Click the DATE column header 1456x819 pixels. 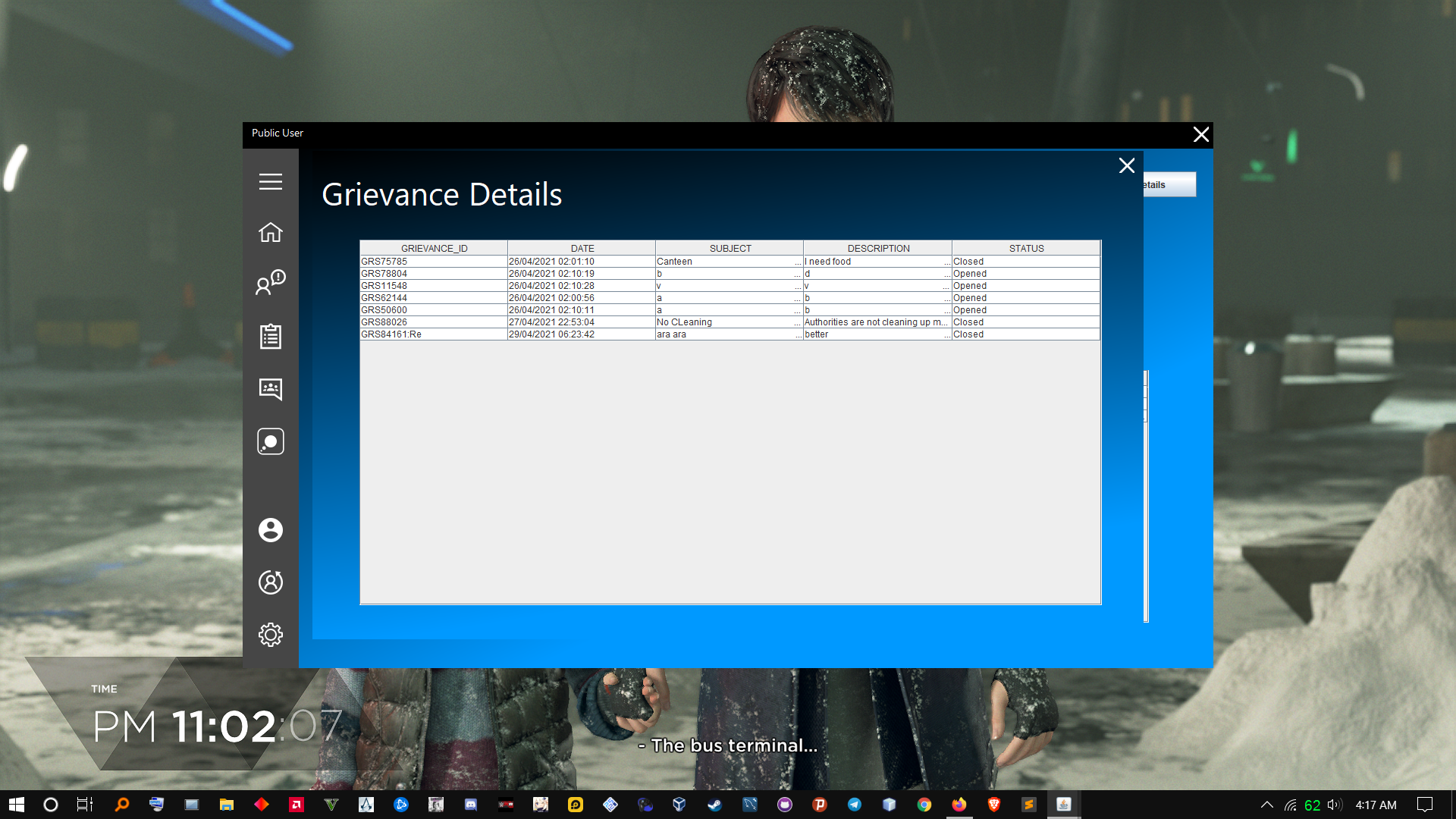[x=582, y=248]
